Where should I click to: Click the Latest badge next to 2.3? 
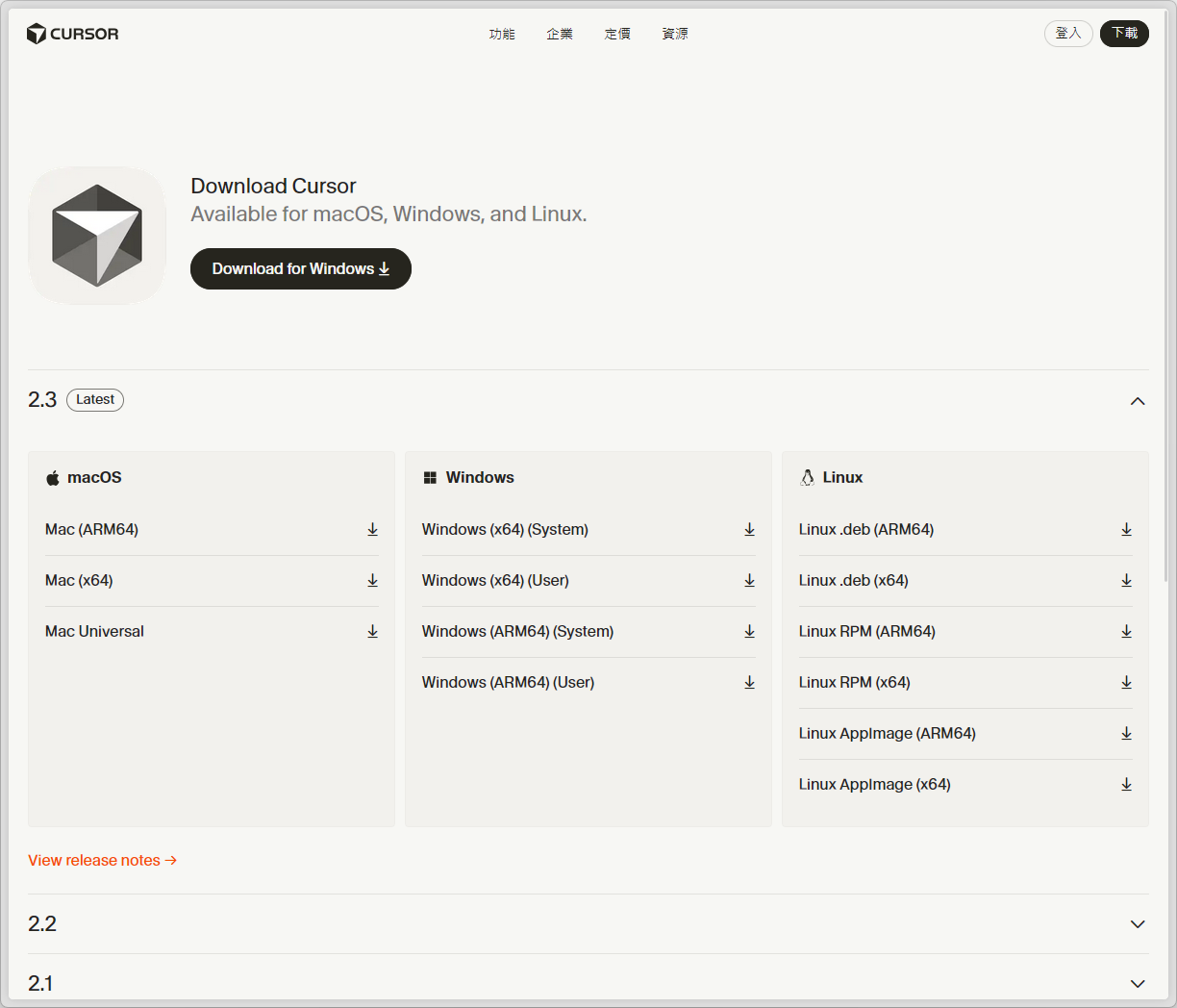(x=94, y=399)
